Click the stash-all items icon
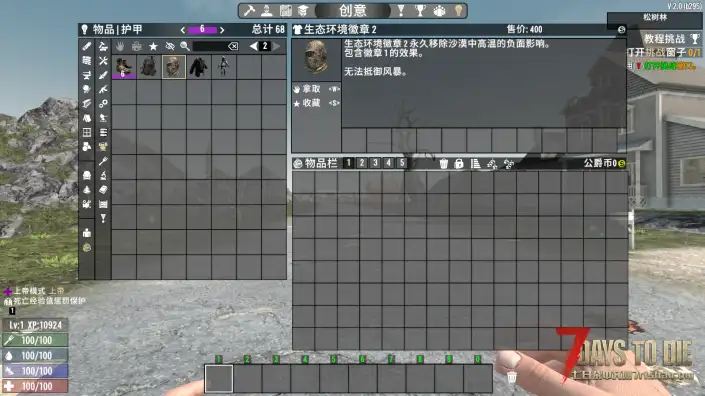The width and height of the screenshot is (705, 396). tap(492, 164)
